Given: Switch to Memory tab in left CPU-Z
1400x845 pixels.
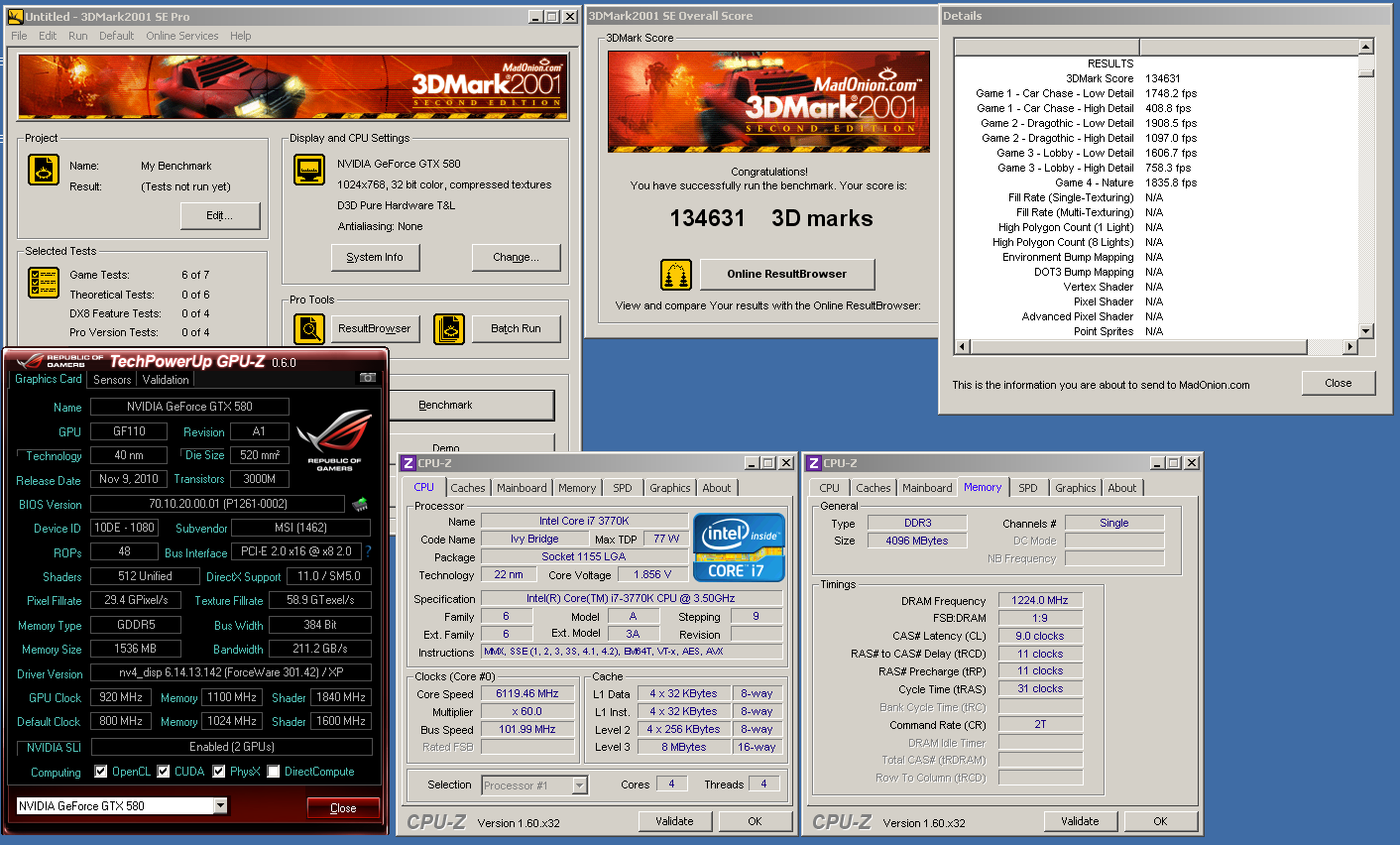Looking at the screenshot, I should pos(577,488).
